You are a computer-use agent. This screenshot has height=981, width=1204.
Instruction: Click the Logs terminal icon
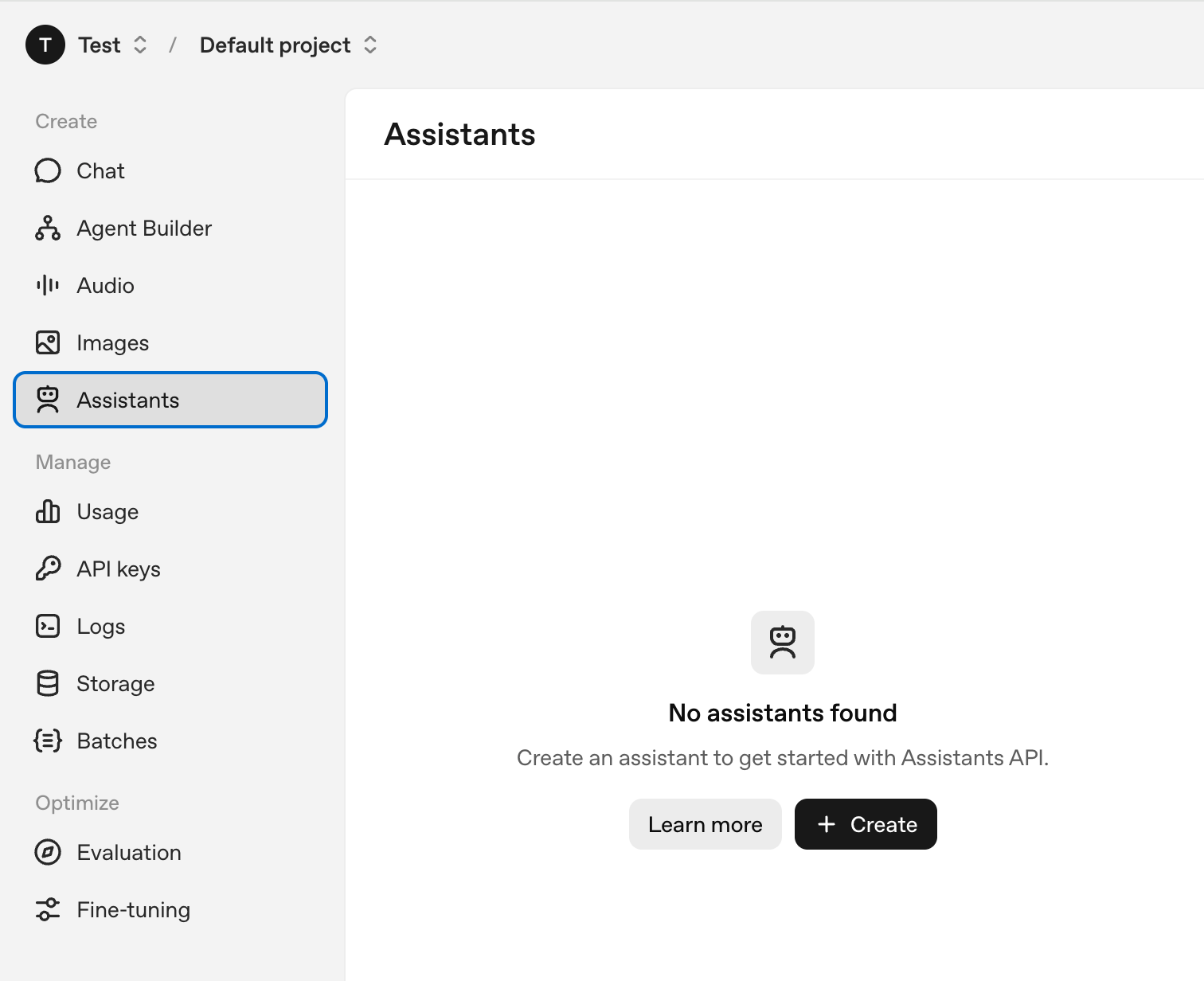pos(48,627)
